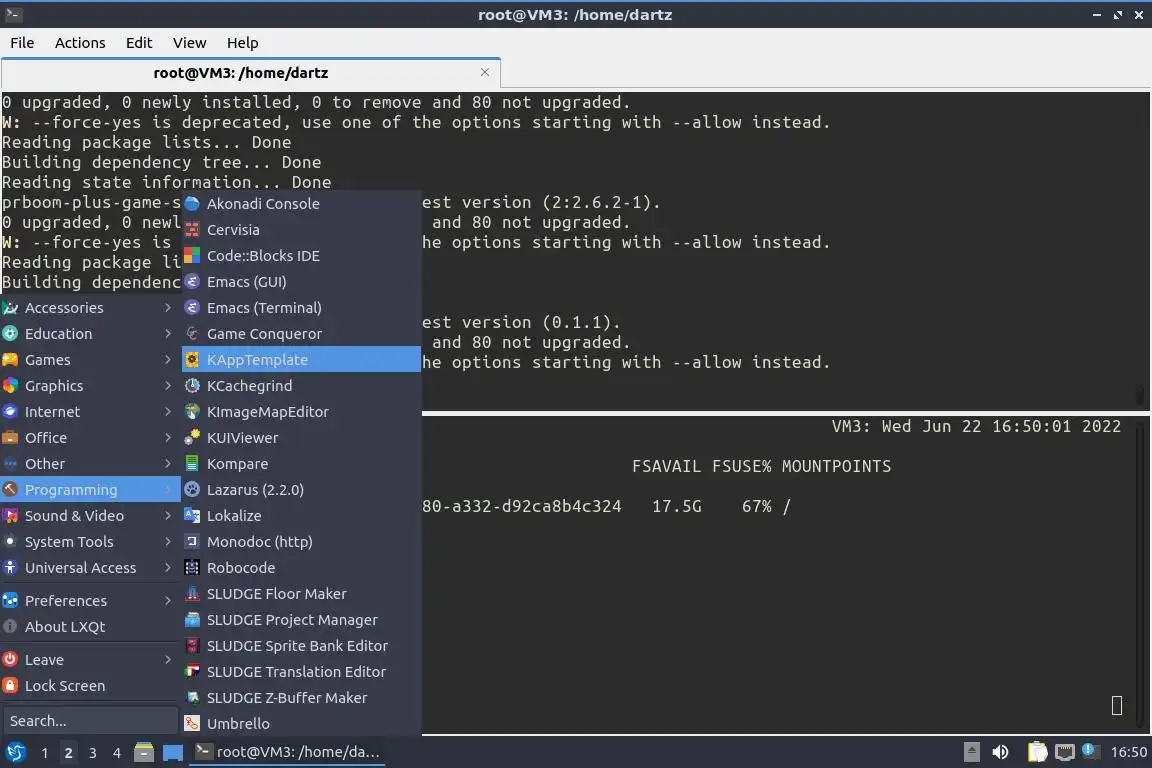Launch Umbrello UML modeller
1152x768 pixels.
click(x=301, y=724)
